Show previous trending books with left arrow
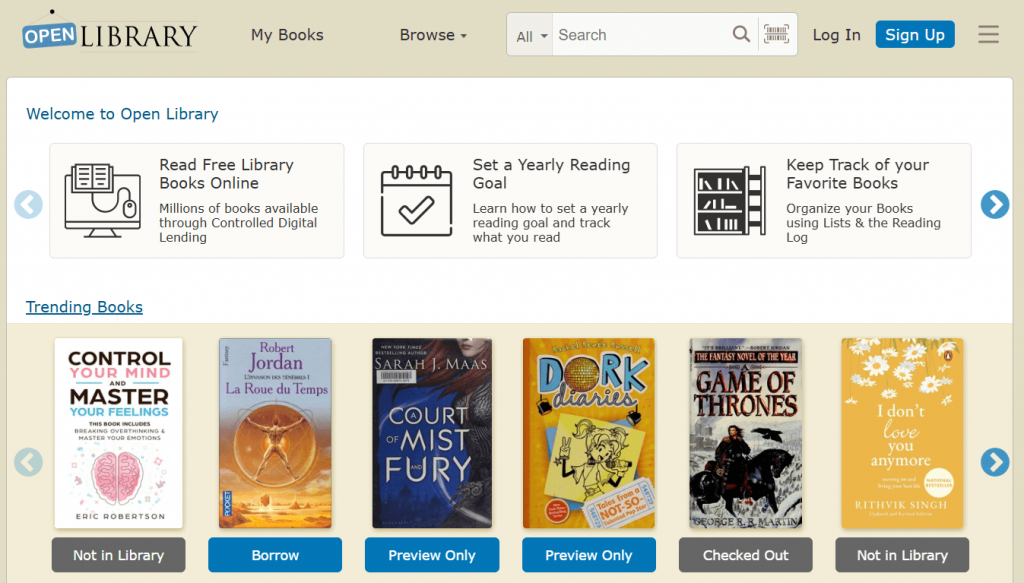The height and width of the screenshot is (583, 1024). 29,462
